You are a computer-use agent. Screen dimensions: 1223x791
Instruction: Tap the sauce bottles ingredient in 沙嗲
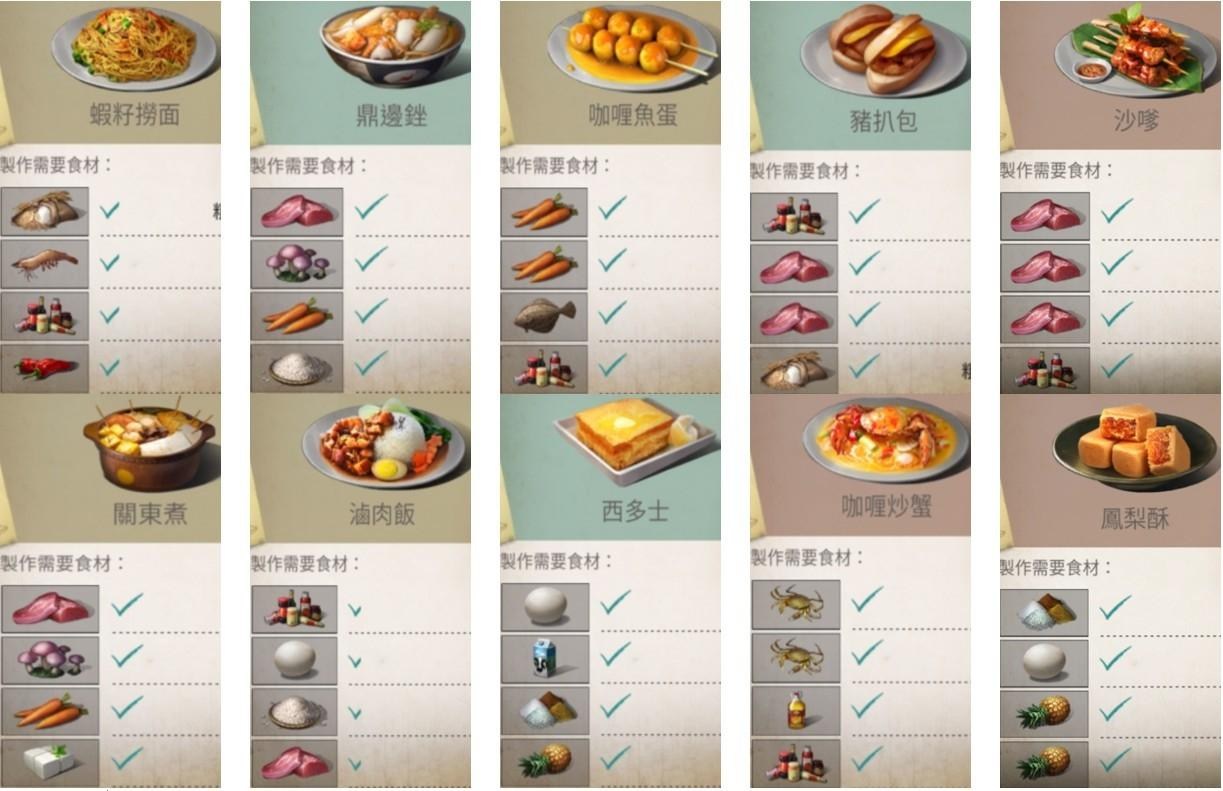[x=1045, y=369]
